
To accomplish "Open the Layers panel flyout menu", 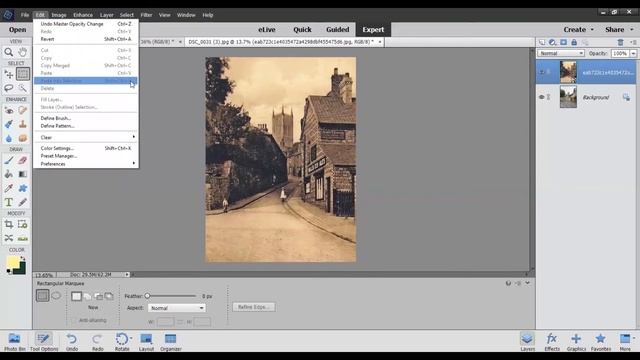I will [x=633, y=42].
